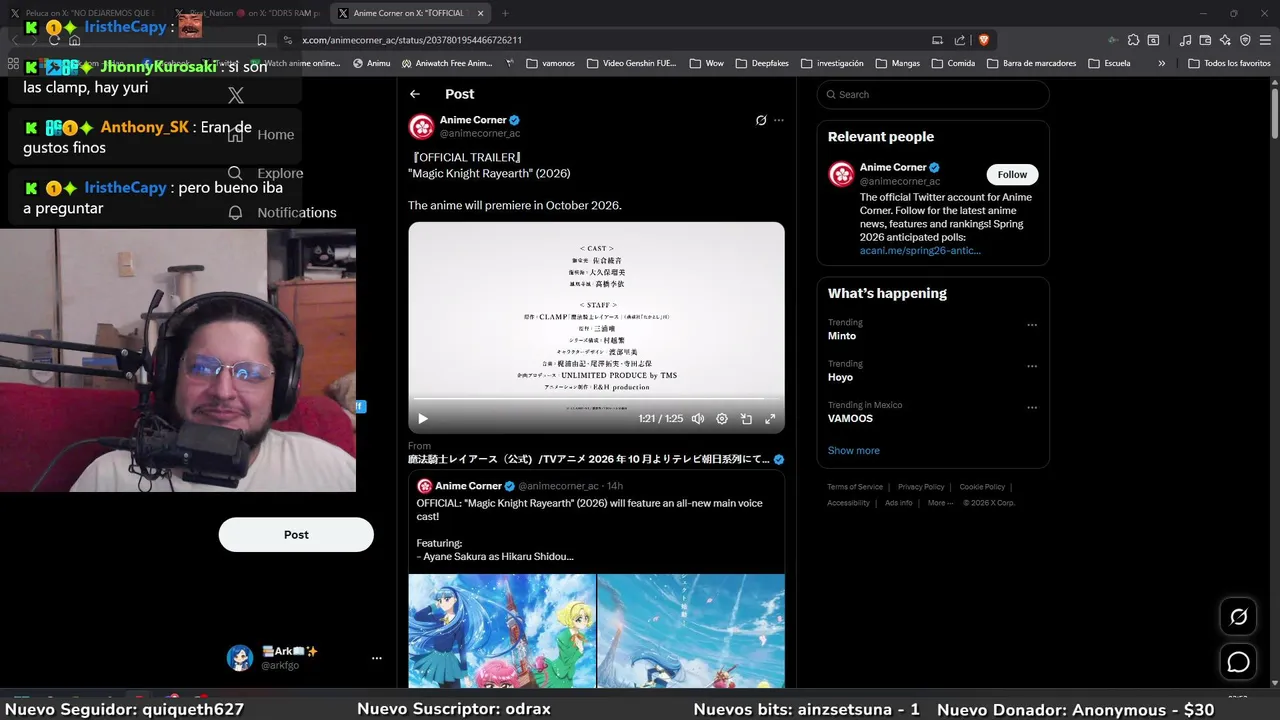Viewport: 1280px width, 720px height.
Task: Click Show more under What's happening
Action: tap(854, 450)
